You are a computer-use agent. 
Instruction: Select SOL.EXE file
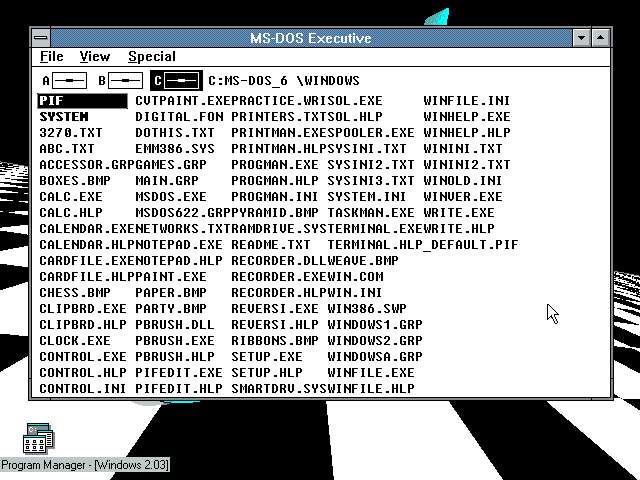point(355,101)
